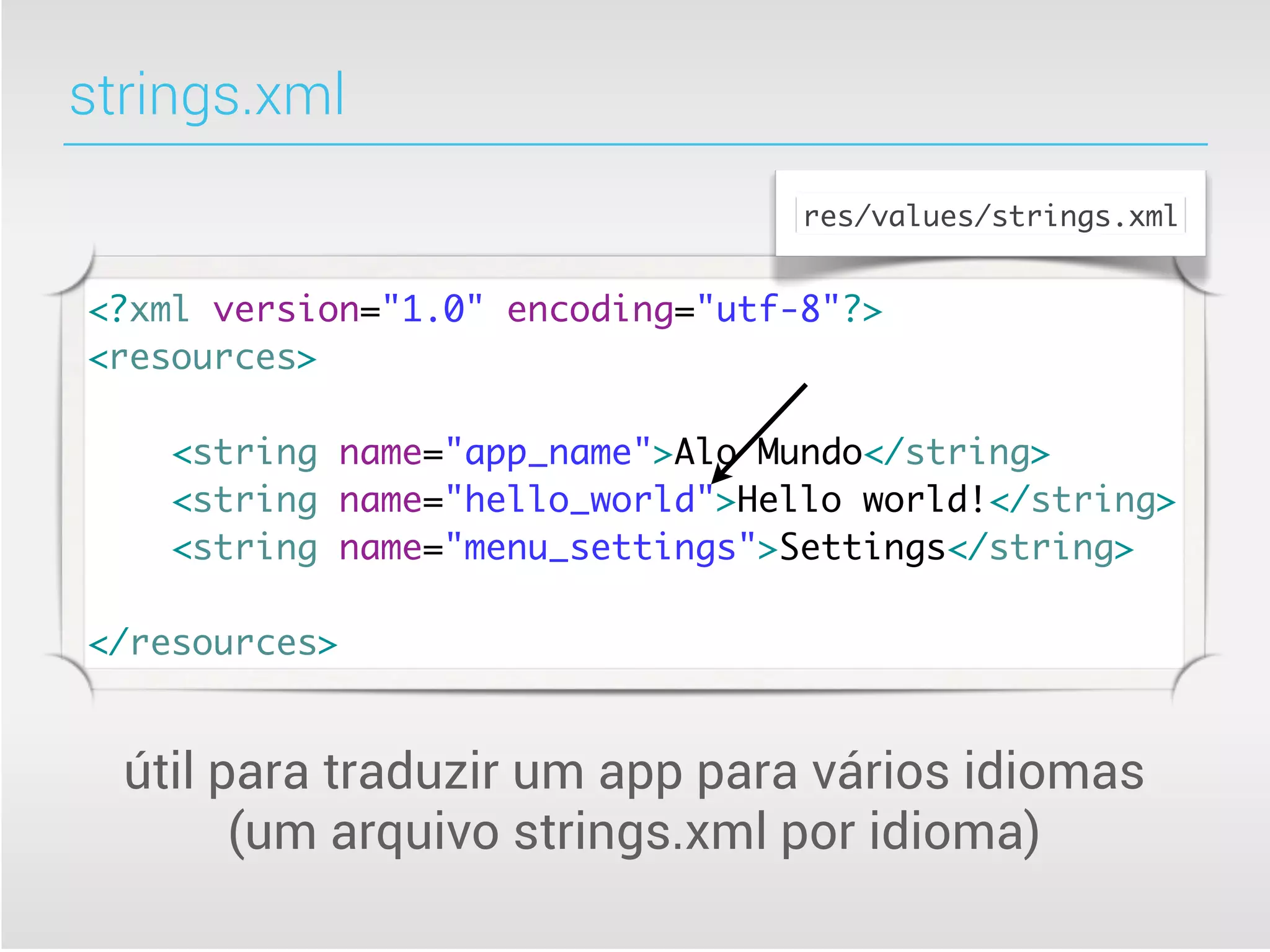
Task: Select the "hello_world" attribute value
Action: (x=580, y=500)
